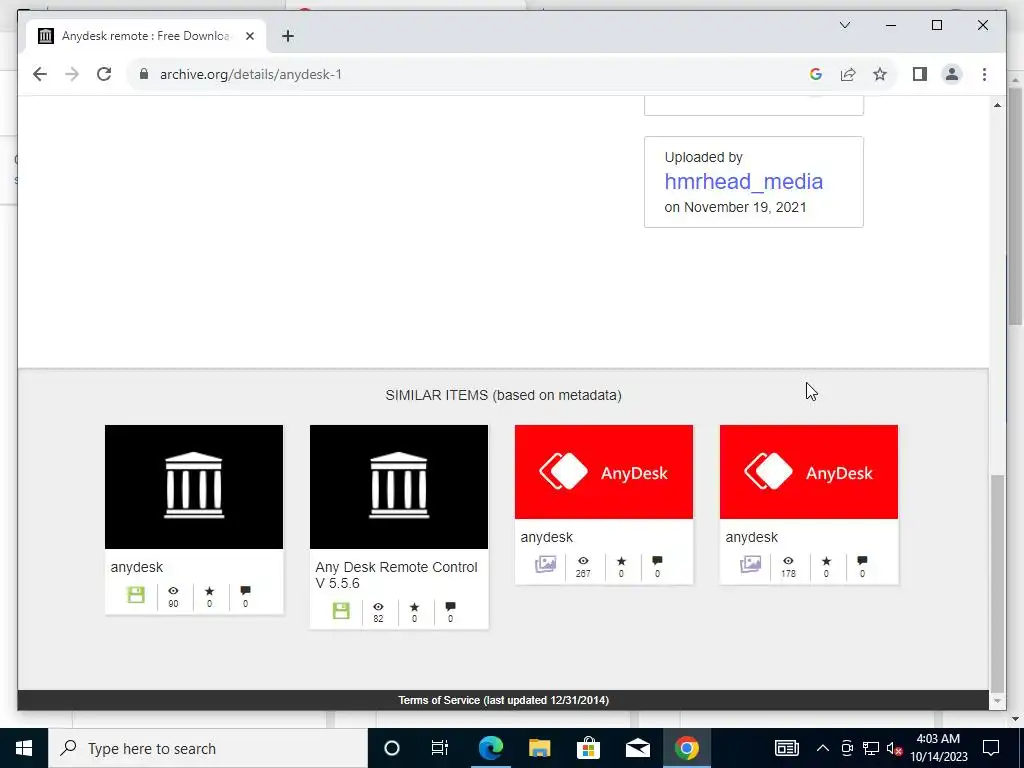1024x768 pixels.
Task: Click the browser forward arrow
Action: click(72, 74)
